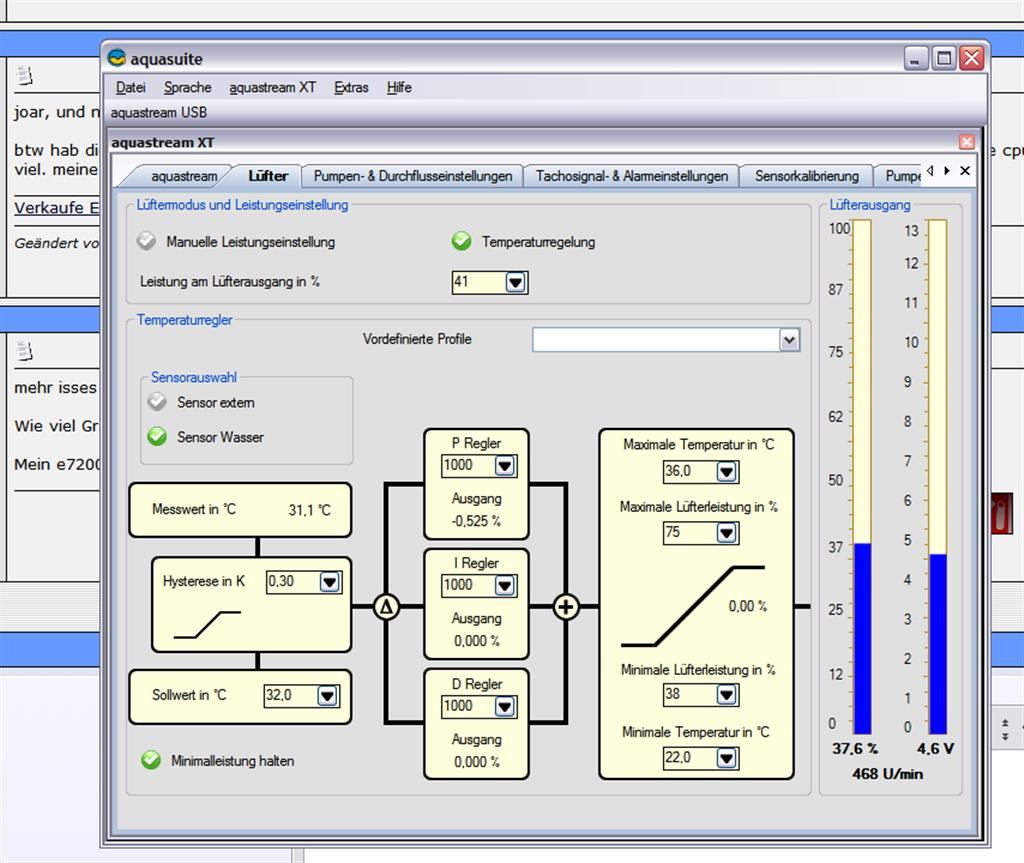The image size is (1024, 863).
Task: Open the P Regler value dropdown
Action: (x=504, y=466)
